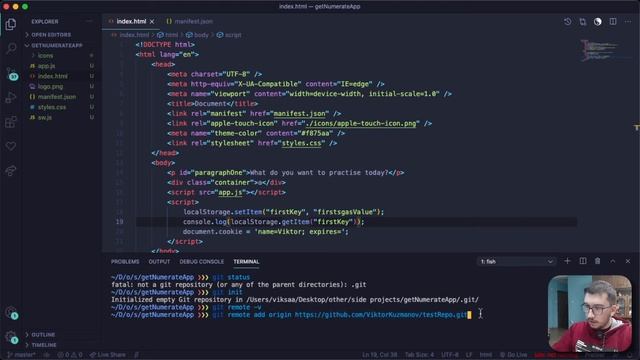Click the html breadcrumb item
Viewport: 640px width, 360px height.
coord(168,35)
